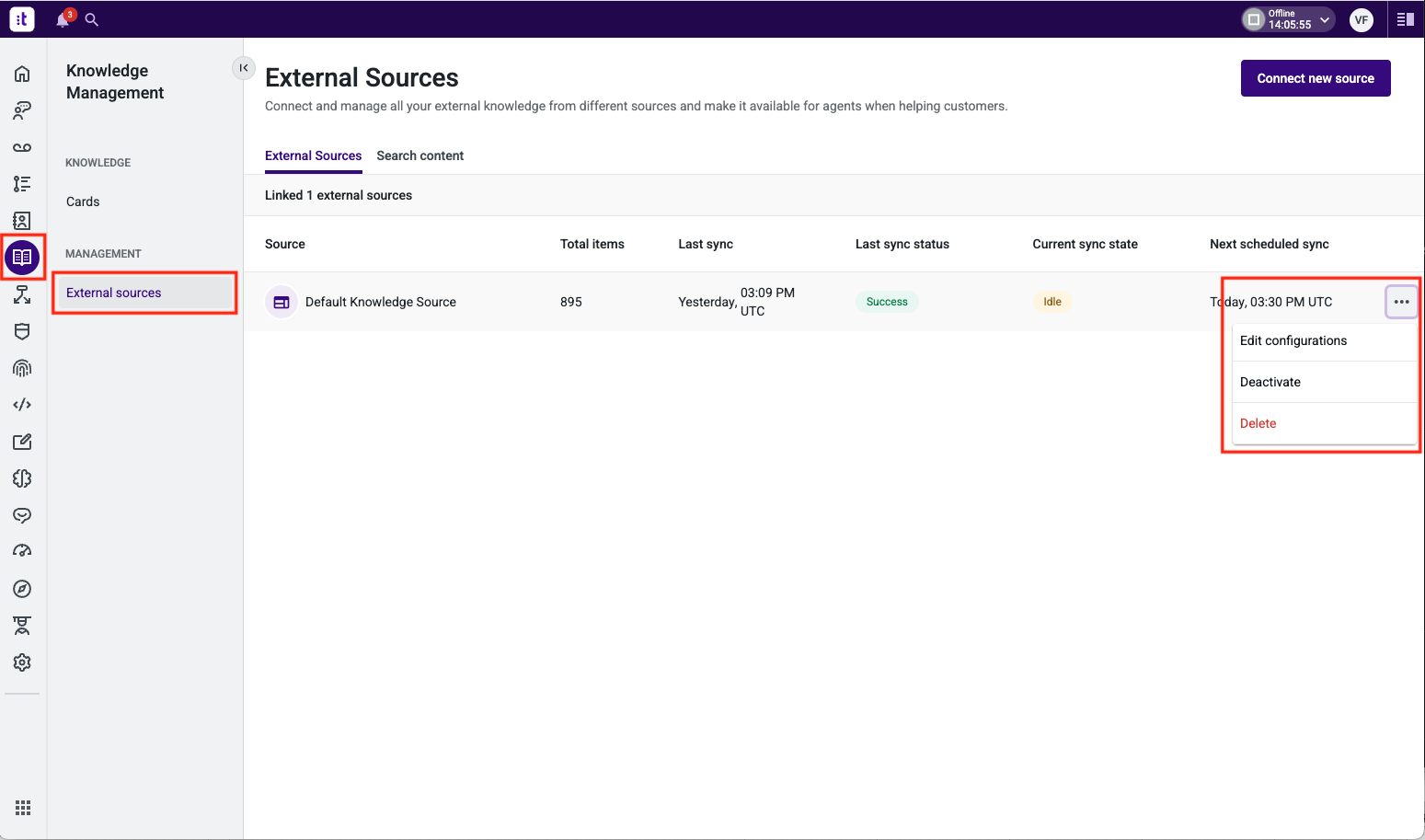Open the VF user avatar
The image size is (1425, 840).
1362,19
